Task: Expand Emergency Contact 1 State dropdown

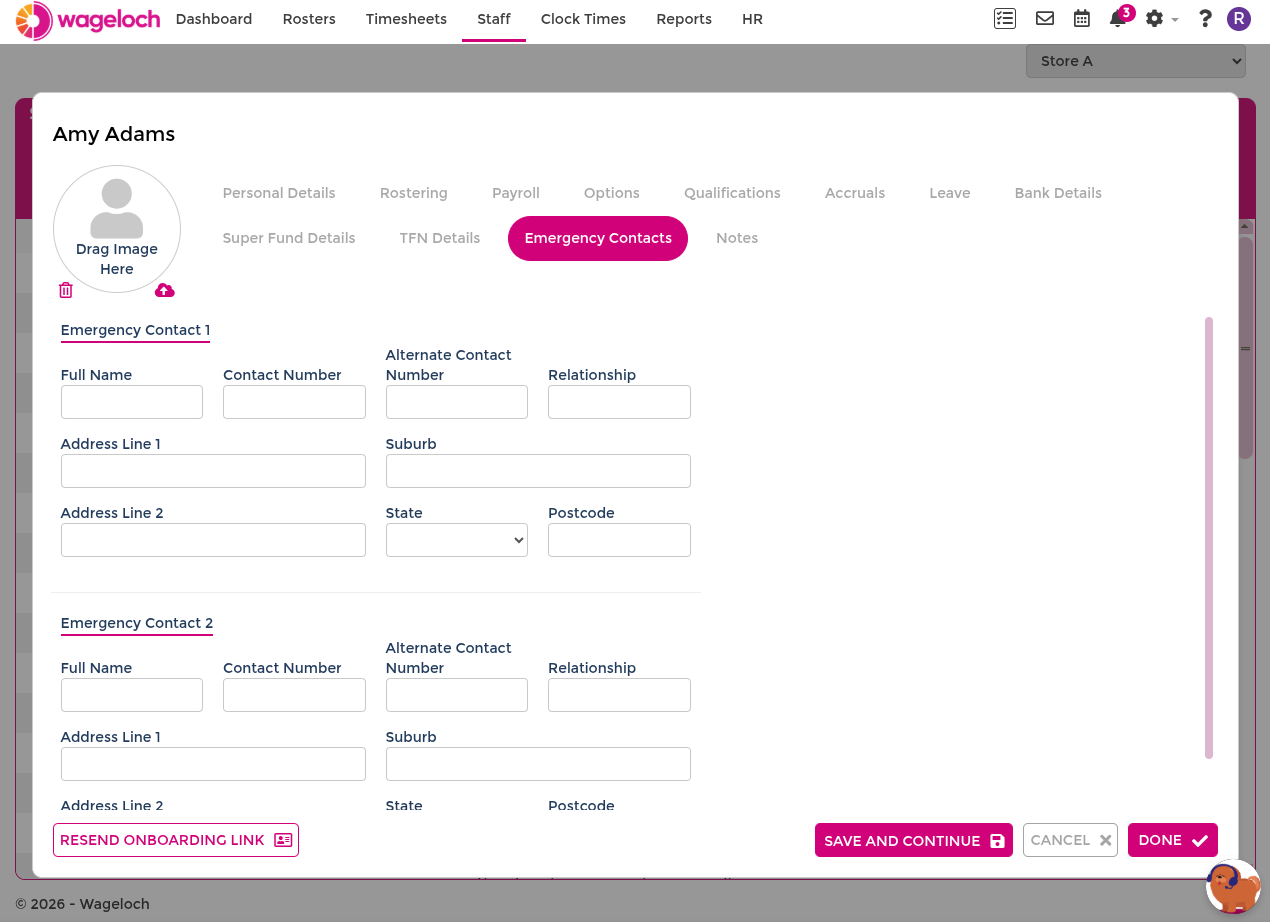Action: coord(457,540)
